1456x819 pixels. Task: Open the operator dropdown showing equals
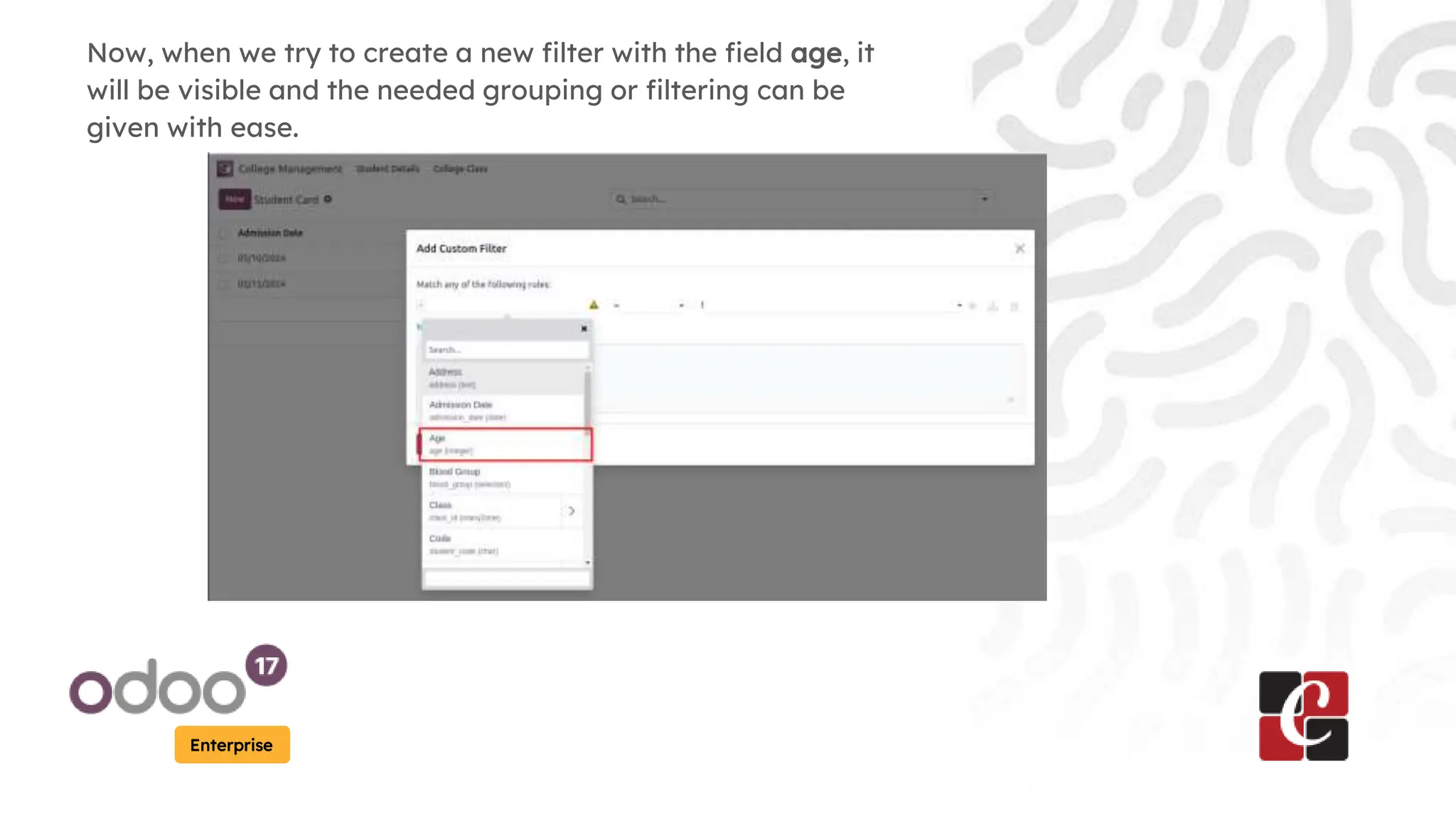tap(648, 305)
